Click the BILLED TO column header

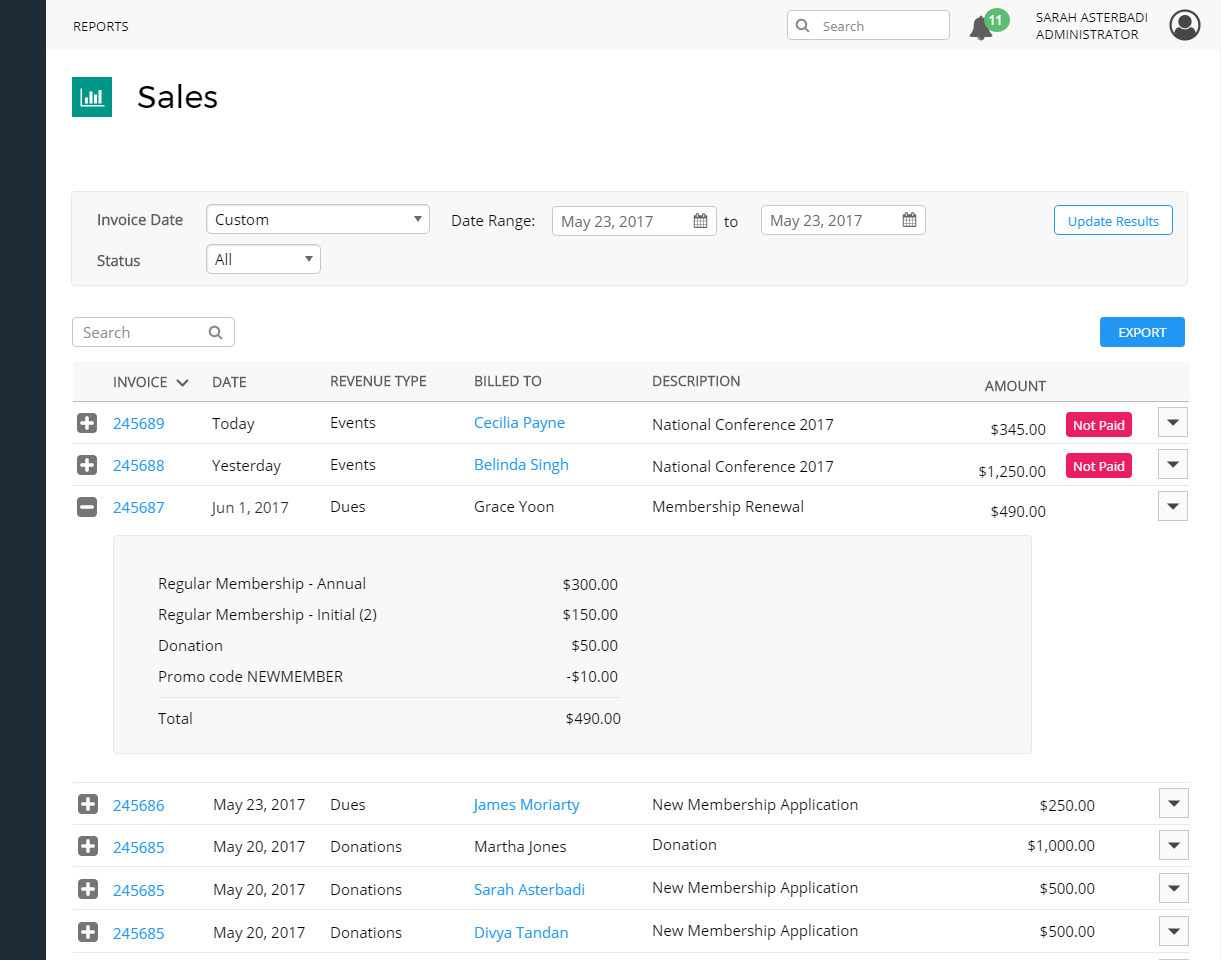click(508, 381)
